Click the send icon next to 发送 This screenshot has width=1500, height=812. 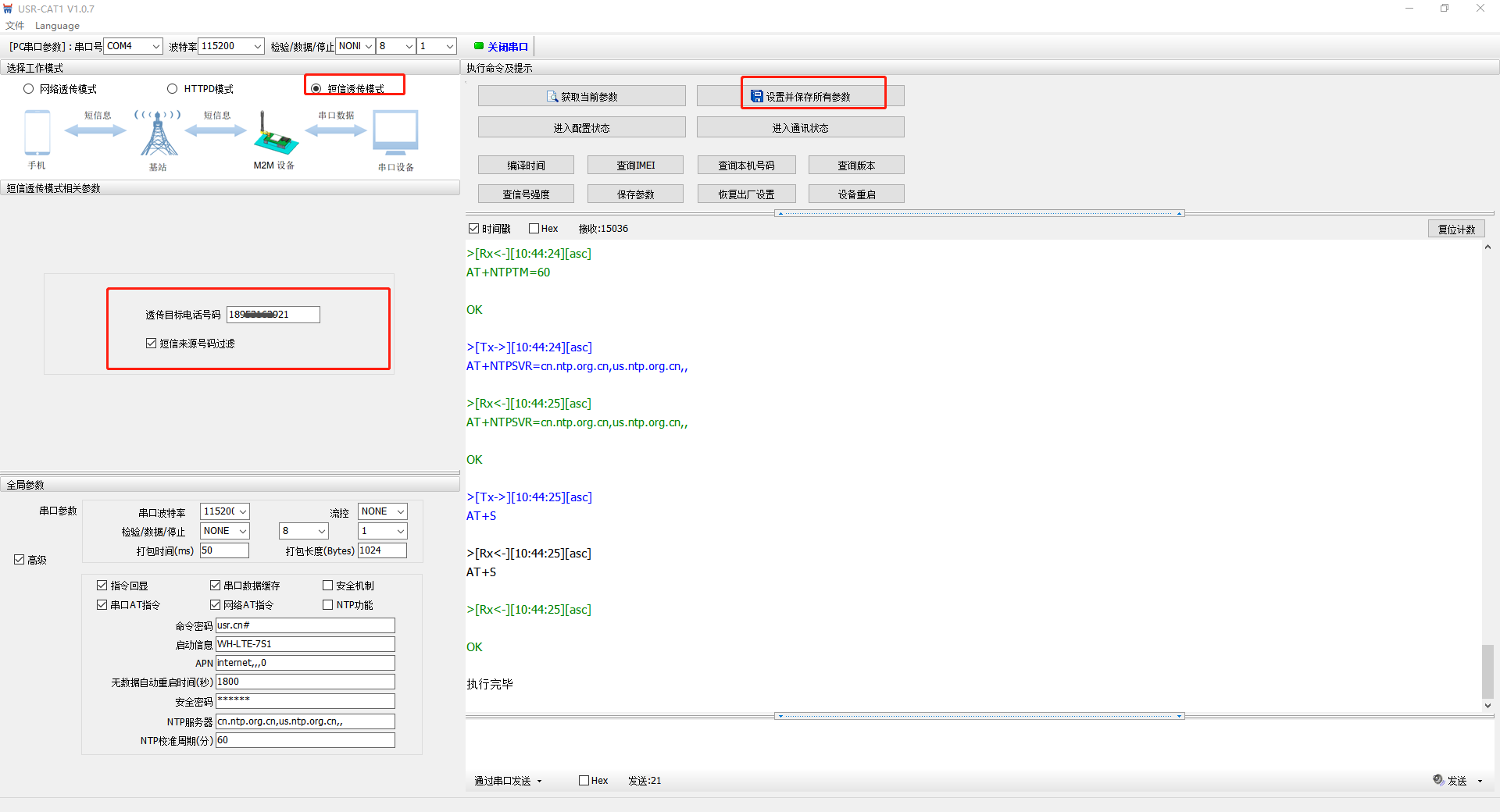coord(1438,780)
